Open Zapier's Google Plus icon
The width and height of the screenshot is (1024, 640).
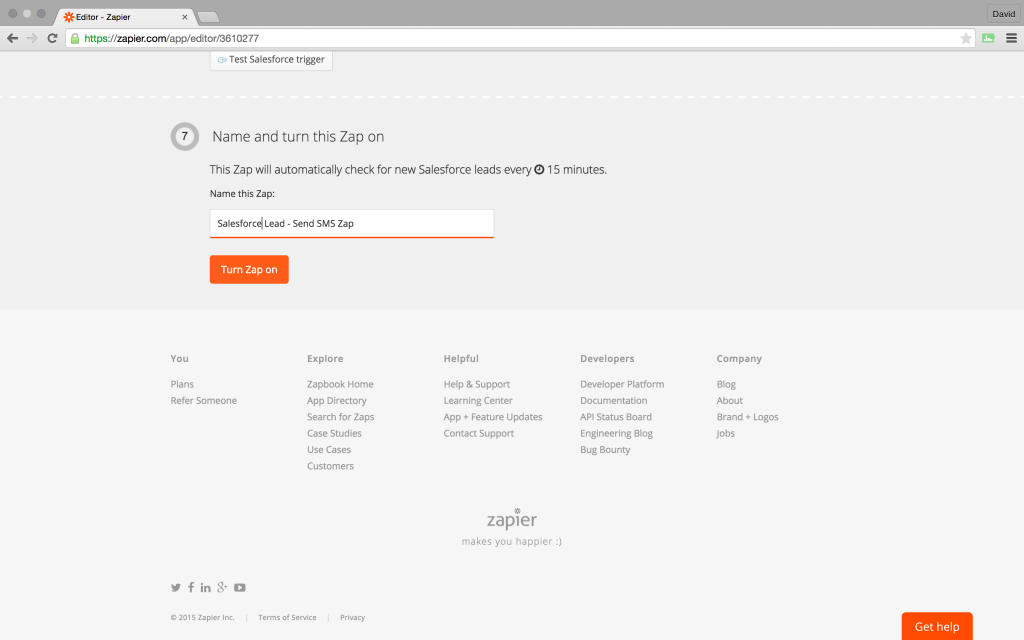222,588
